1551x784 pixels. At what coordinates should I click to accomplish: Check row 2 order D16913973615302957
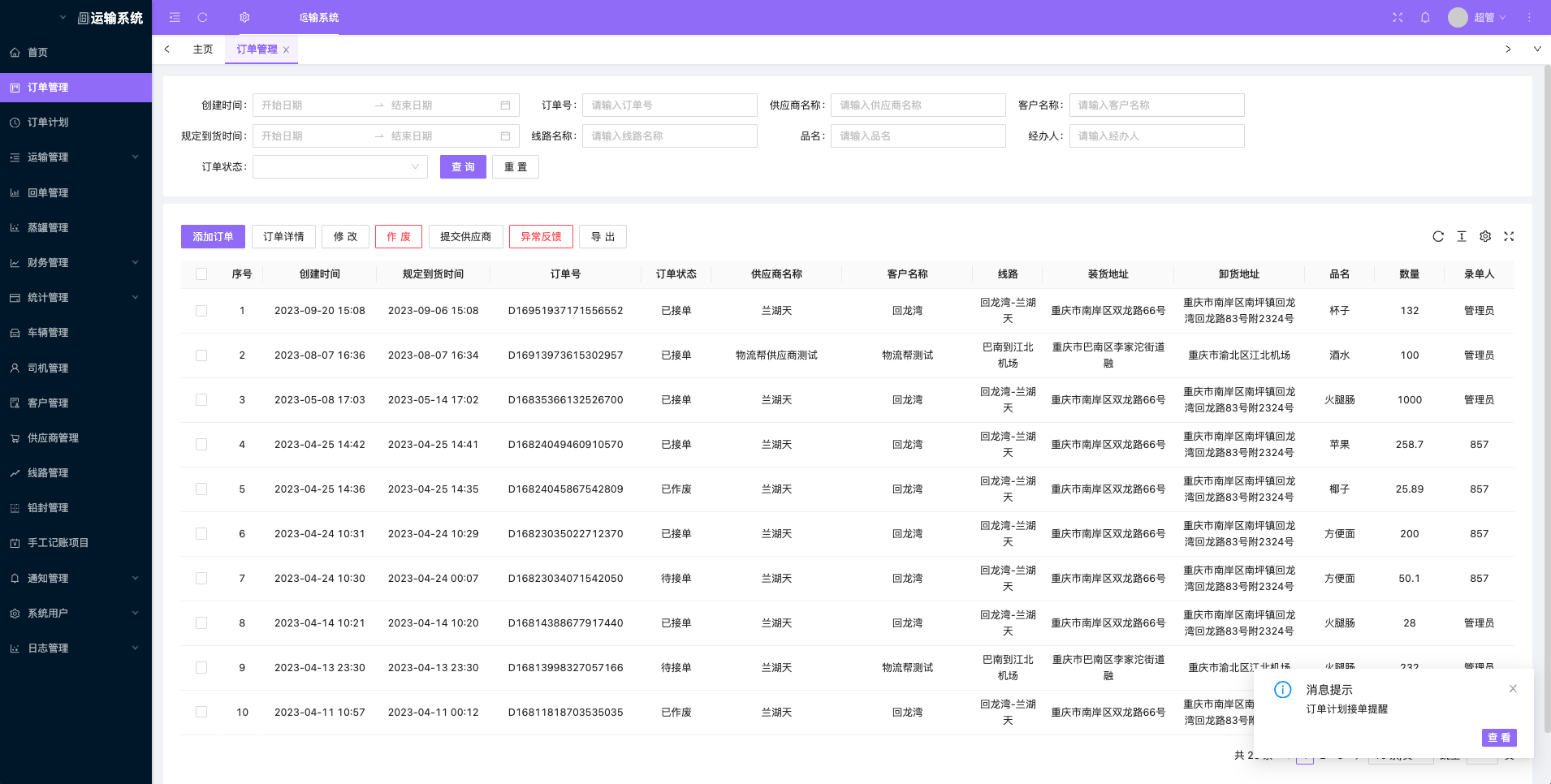pyautogui.click(x=201, y=355)
